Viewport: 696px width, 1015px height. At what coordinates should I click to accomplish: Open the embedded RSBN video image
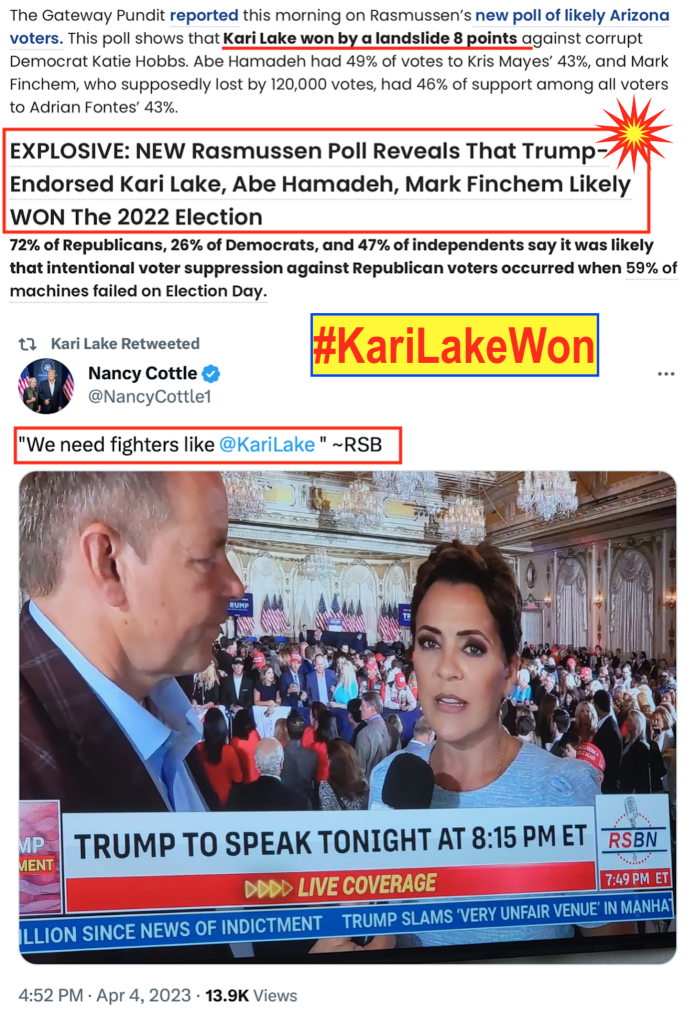(x=348, y=717)
